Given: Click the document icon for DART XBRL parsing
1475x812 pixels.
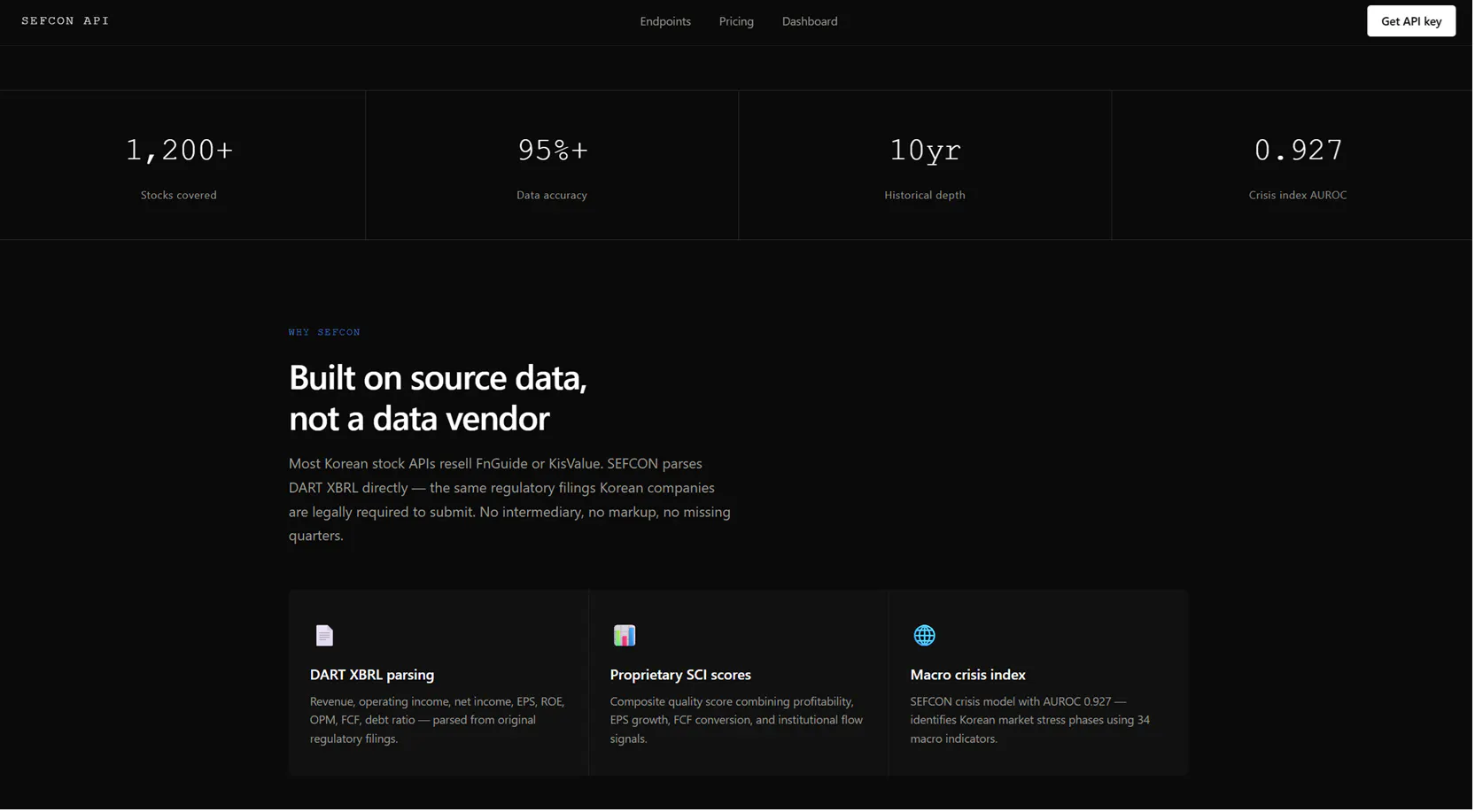Looking at the screenshot, I should (325, 636).
